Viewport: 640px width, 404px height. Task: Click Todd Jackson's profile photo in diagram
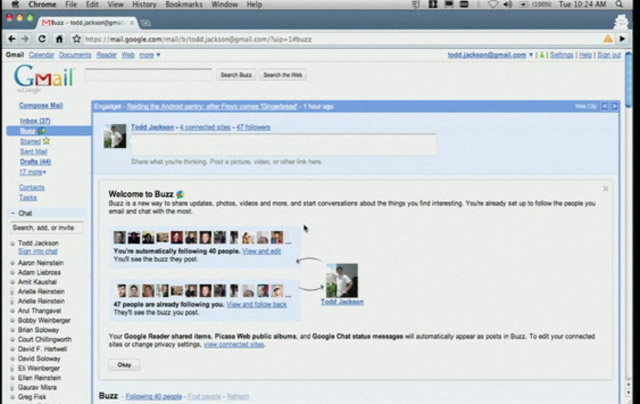(344, 280)
